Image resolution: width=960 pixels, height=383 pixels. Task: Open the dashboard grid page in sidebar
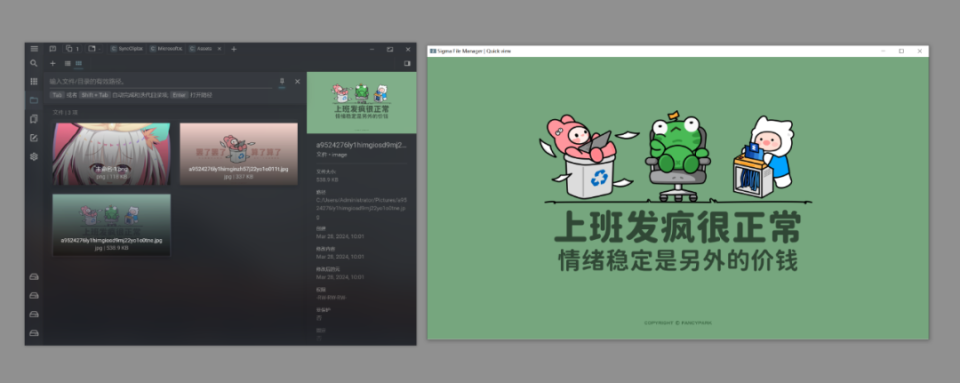coord(34,81)
